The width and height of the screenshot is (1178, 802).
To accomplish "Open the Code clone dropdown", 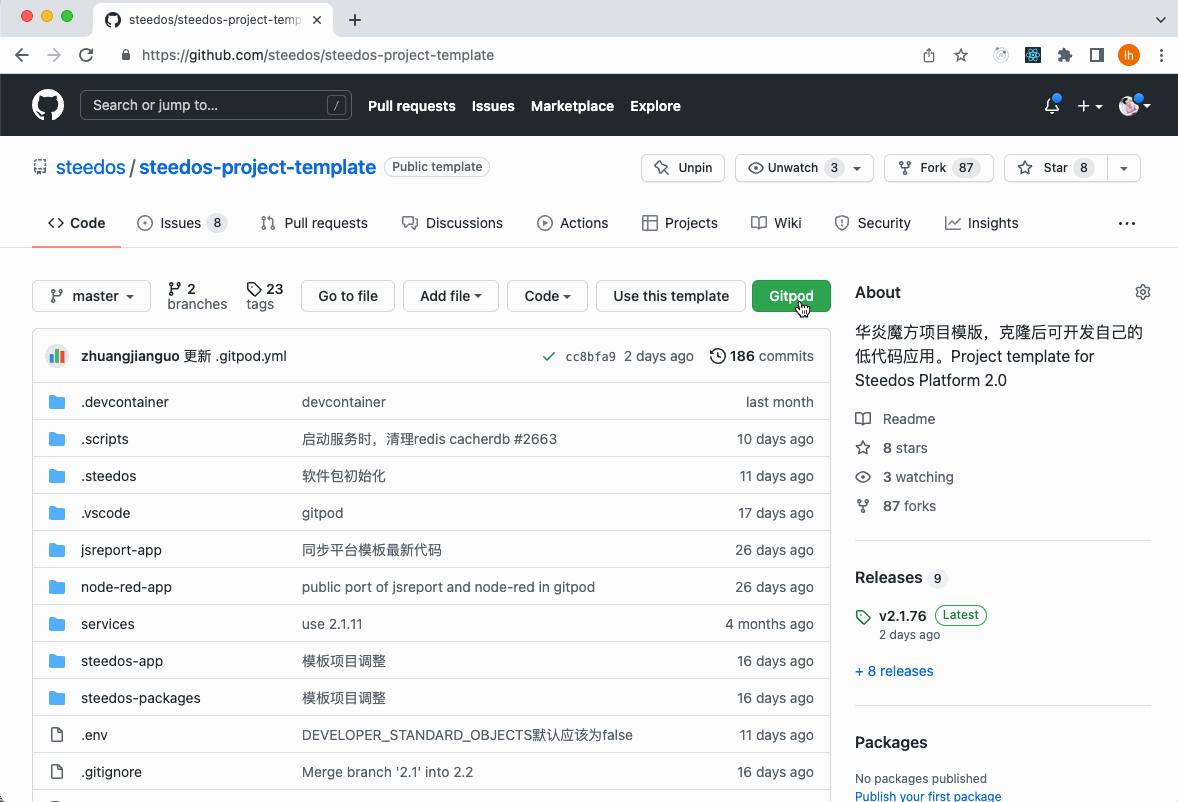I will pyautogui.click(x=548, y=296).
